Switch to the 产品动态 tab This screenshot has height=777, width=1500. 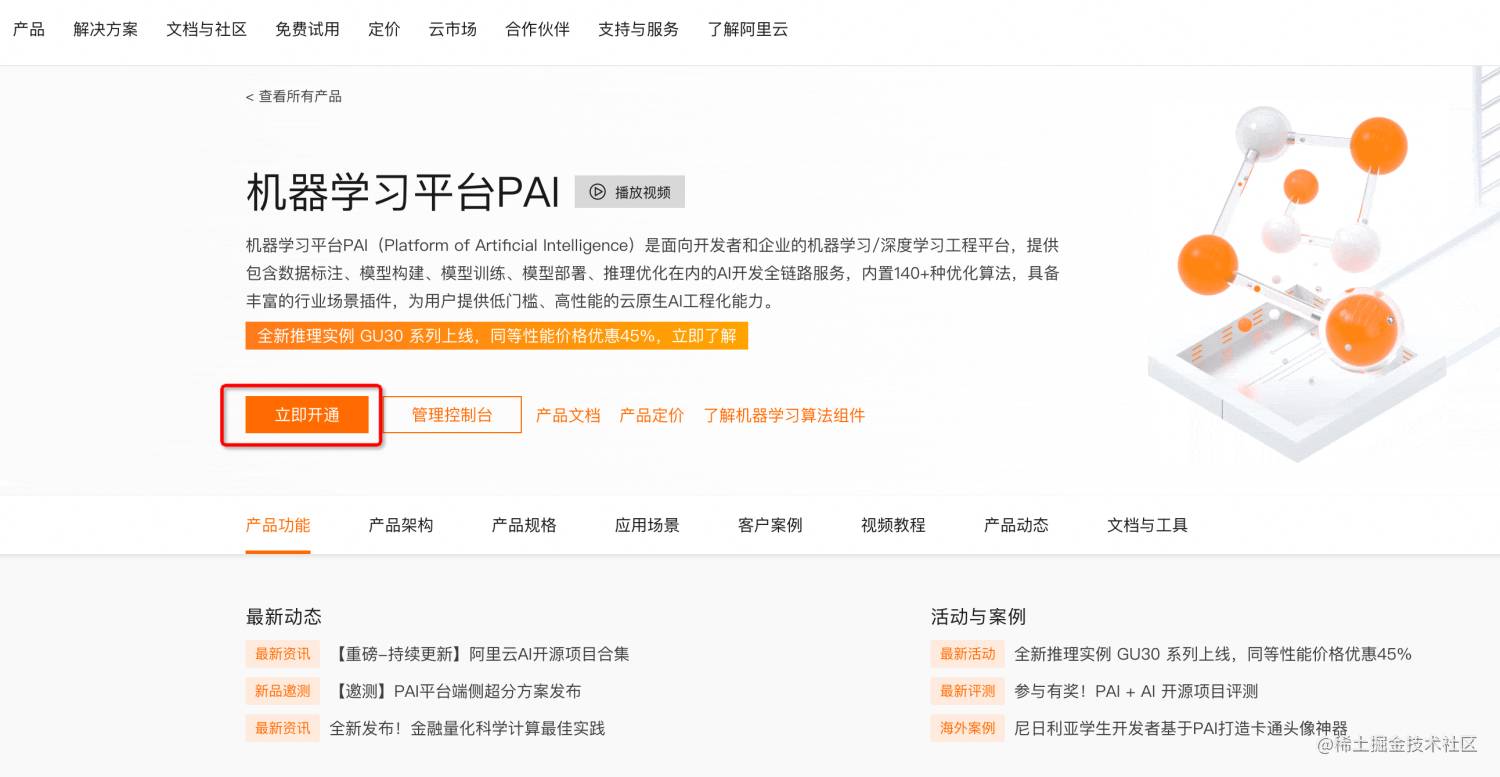(1016, 525)
